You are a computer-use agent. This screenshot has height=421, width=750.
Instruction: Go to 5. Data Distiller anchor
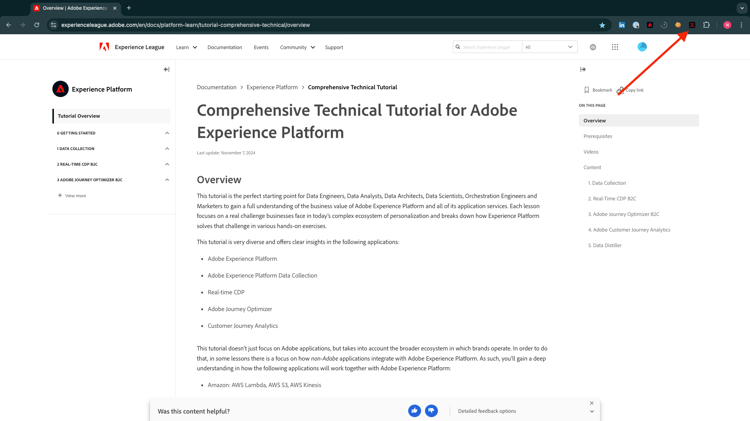[x=605, y=245]
